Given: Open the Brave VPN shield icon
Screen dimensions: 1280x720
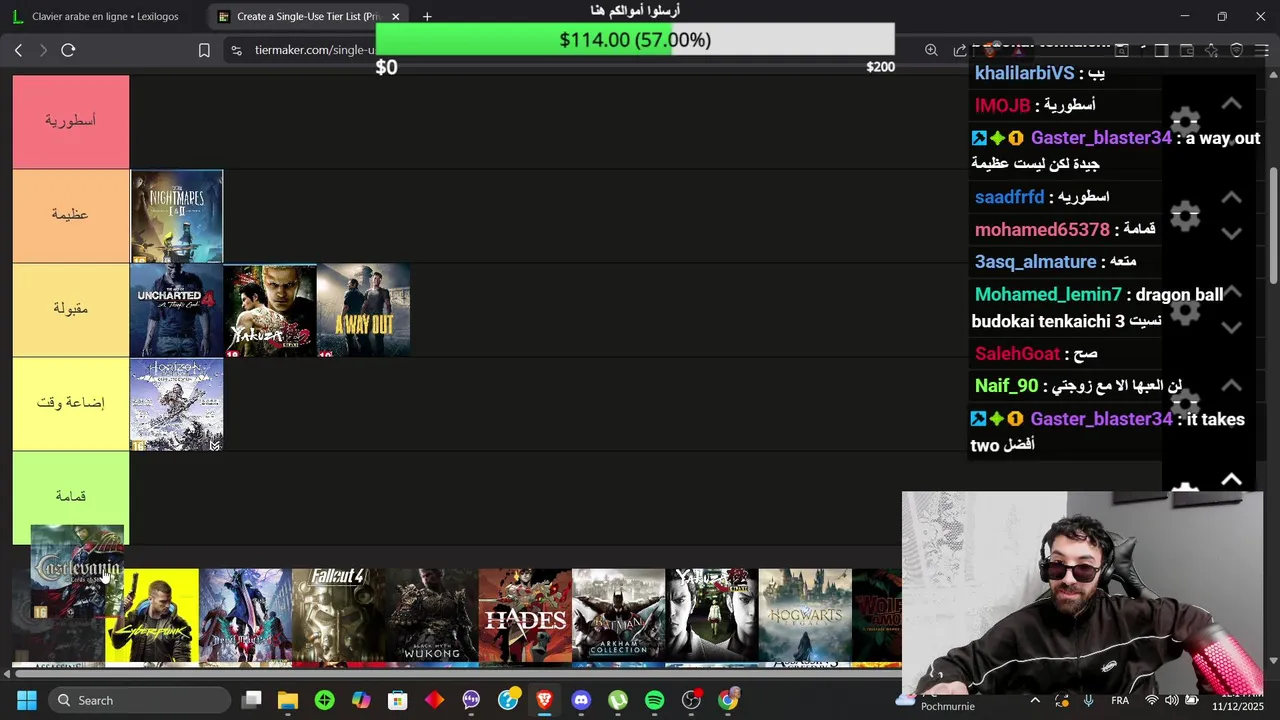Looking at the screenshot, I should (1237, 50).
